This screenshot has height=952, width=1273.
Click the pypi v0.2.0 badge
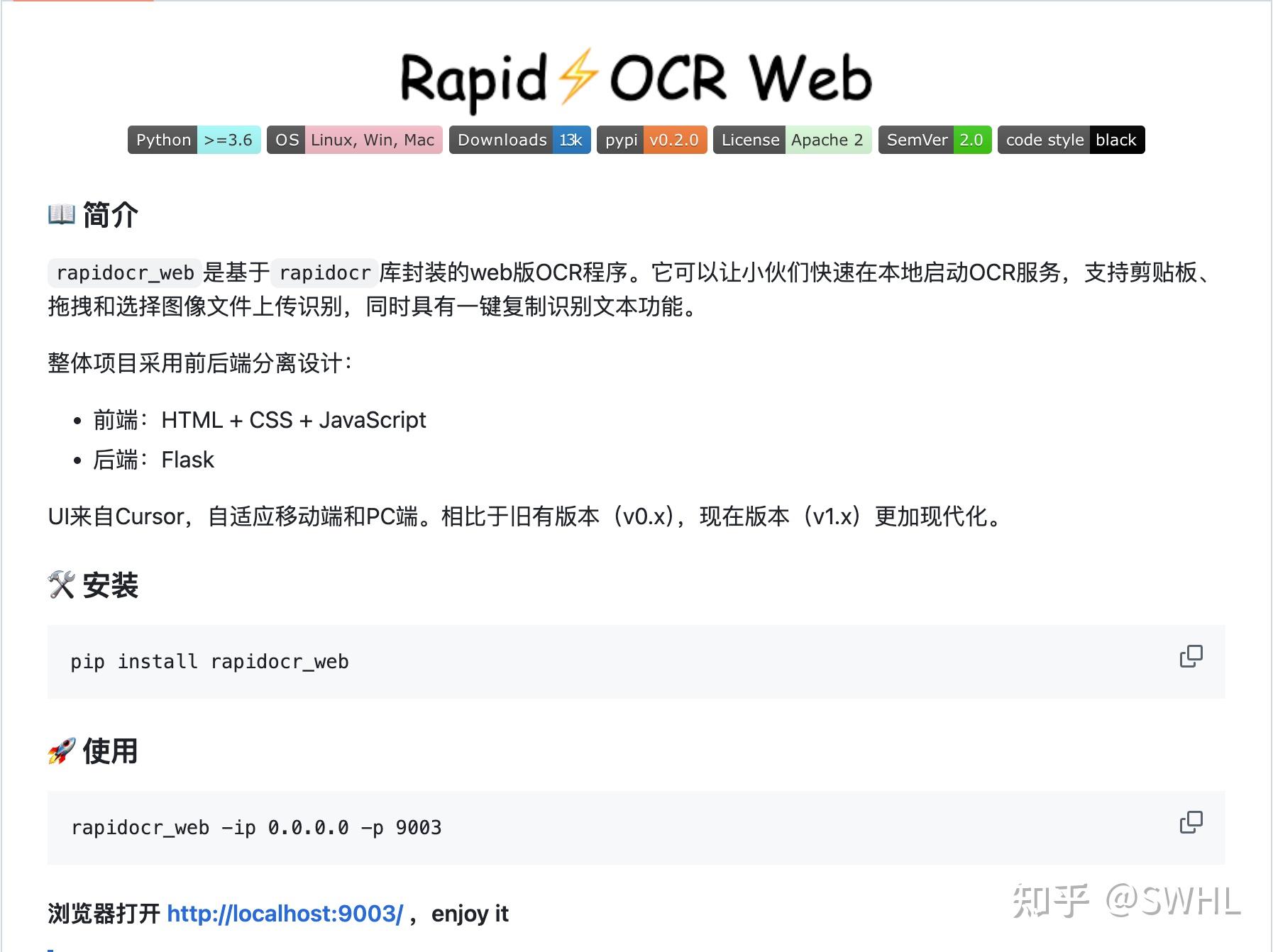point(652,140)
